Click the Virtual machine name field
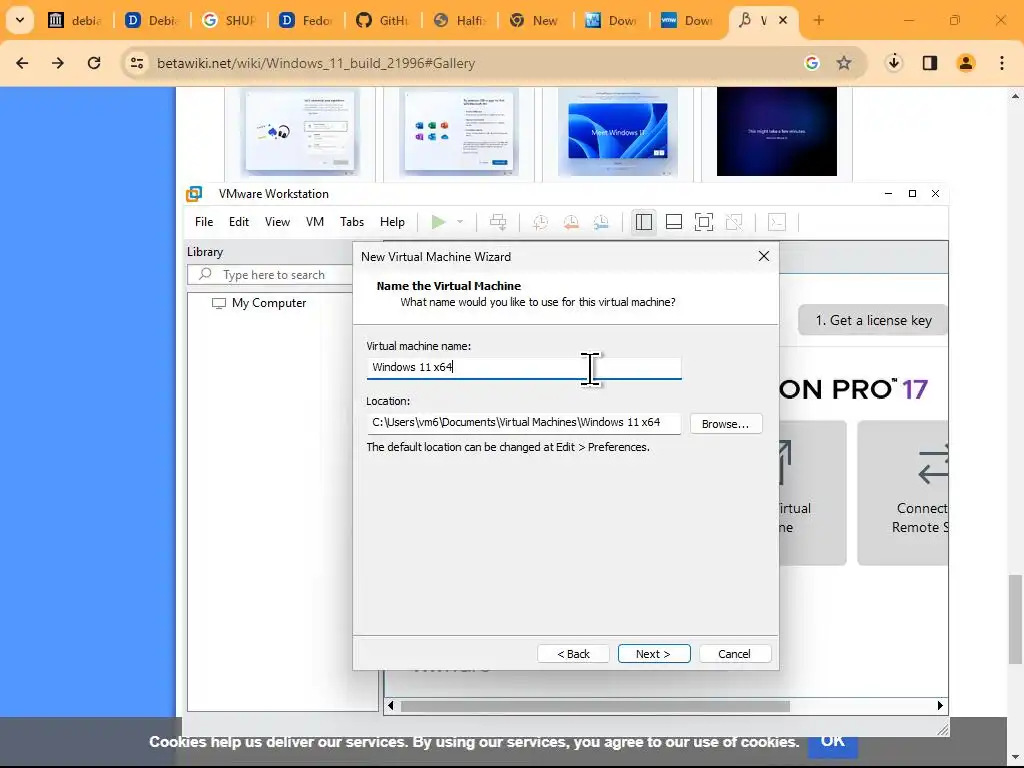The image size is (1024, 768). tap(524, 368)
